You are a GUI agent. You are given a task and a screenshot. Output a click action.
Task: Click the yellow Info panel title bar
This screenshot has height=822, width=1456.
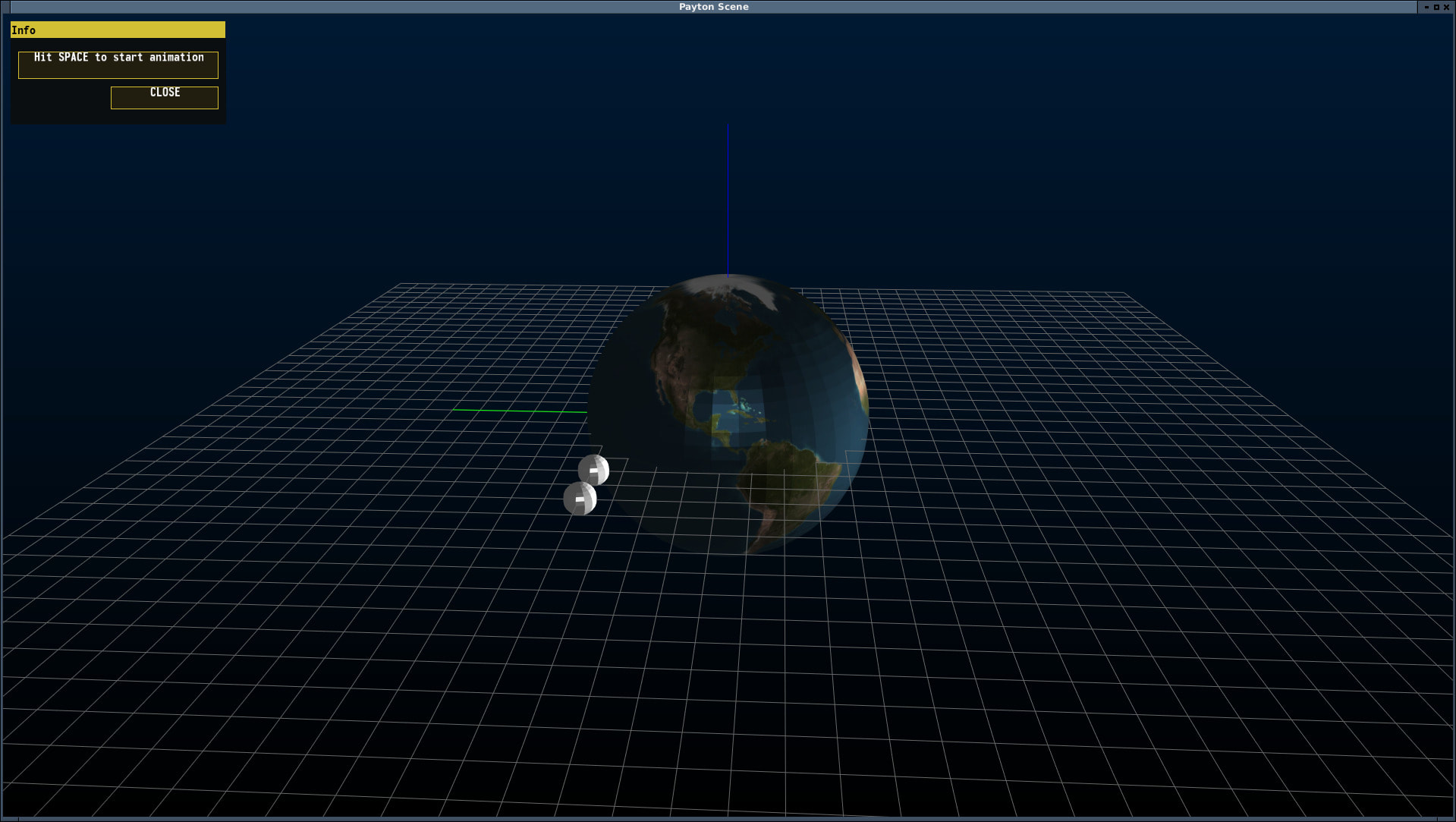pyautogui.click(x=118, y=30)
